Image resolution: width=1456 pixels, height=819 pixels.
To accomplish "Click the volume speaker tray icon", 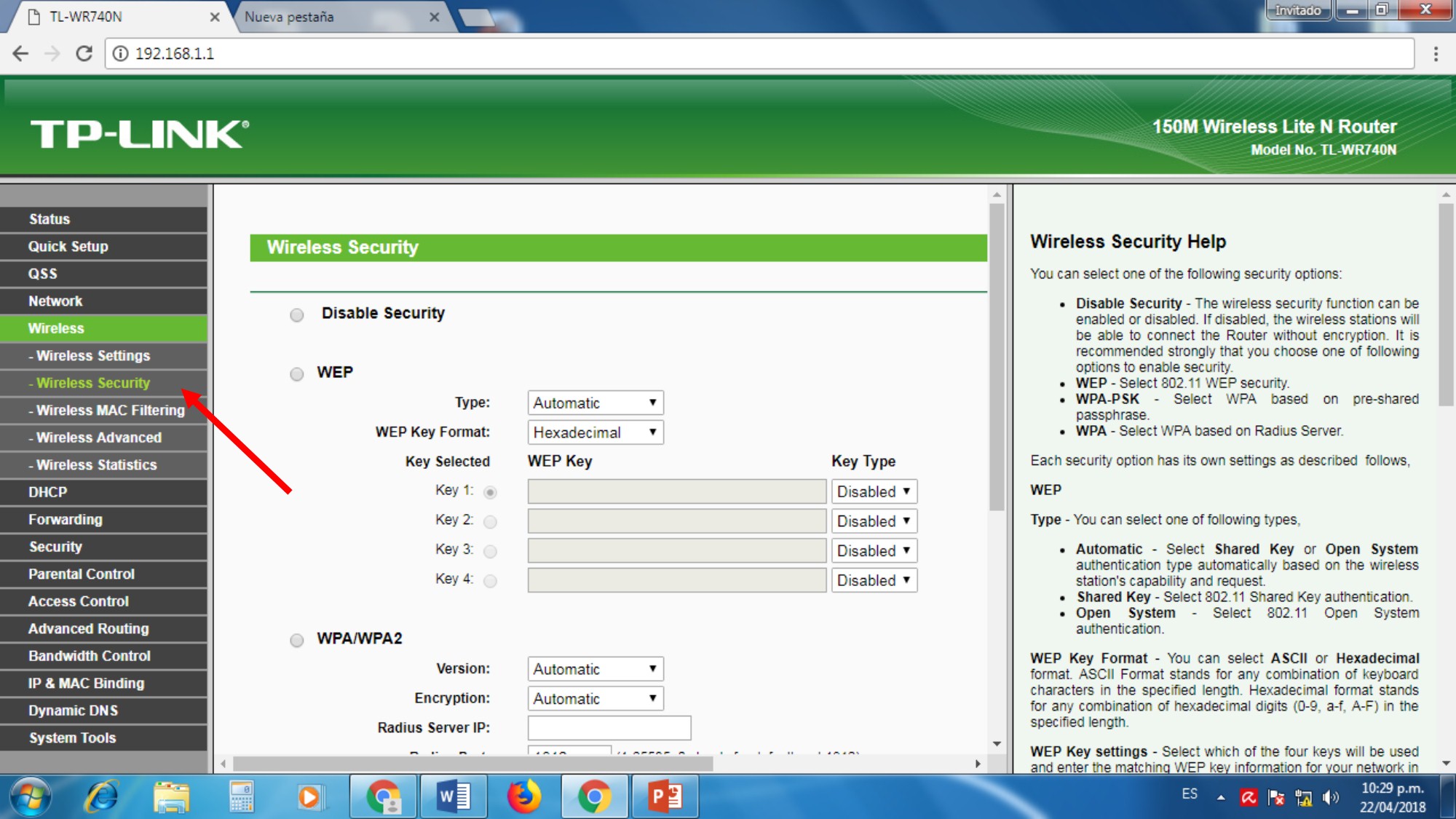I will (x=1330, y=797).
